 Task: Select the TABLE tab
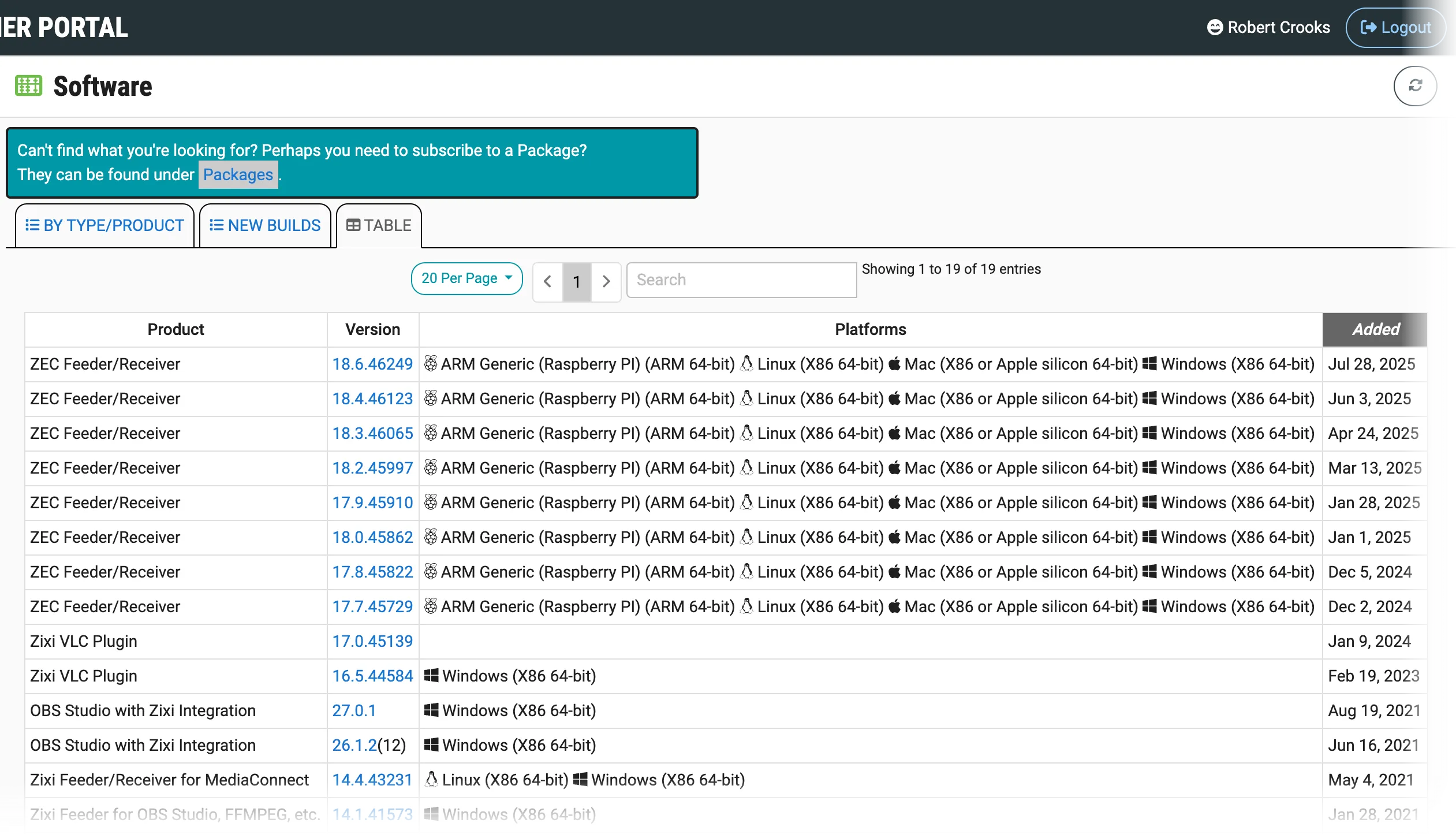click(x=379, y=225)
